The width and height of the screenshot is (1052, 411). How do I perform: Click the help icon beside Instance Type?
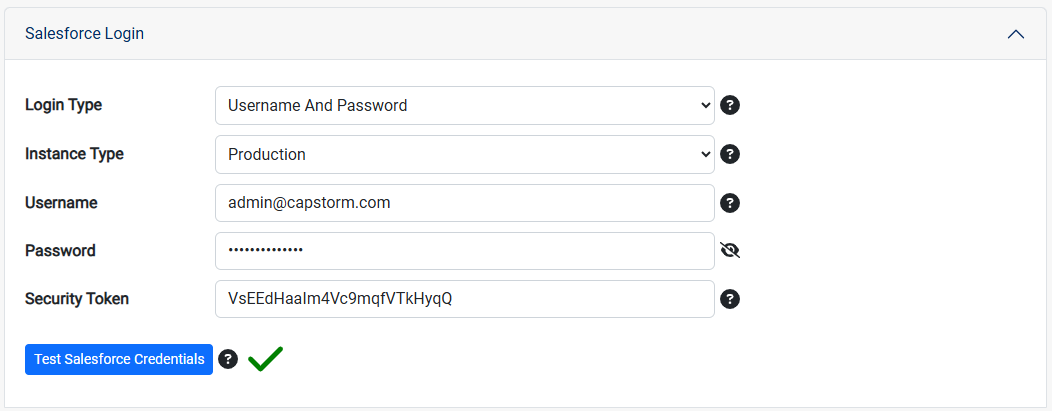coord(730,154)
